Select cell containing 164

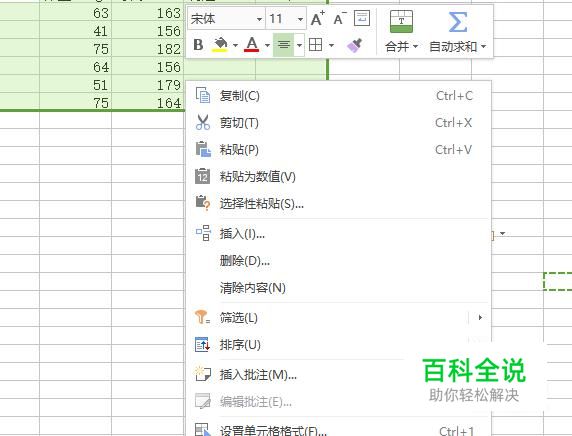coord(148,102)
